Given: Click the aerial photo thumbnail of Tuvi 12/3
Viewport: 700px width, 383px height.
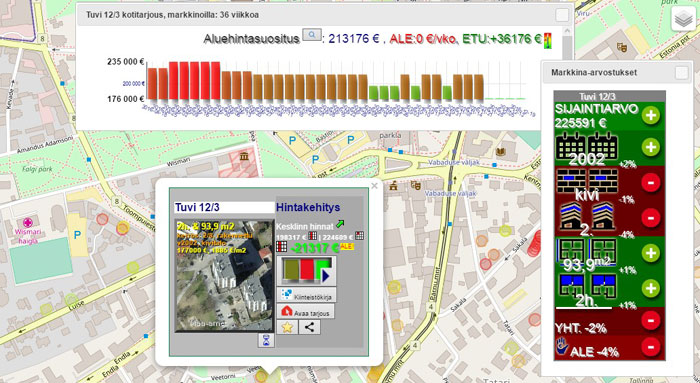Looking at the screenshot, I should pos(224,275).
